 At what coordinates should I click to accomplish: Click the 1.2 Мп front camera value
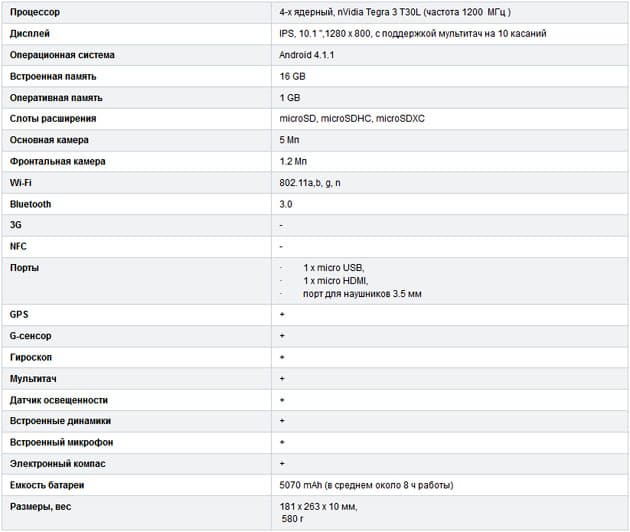pyautogui.click(x=293, y=161)
